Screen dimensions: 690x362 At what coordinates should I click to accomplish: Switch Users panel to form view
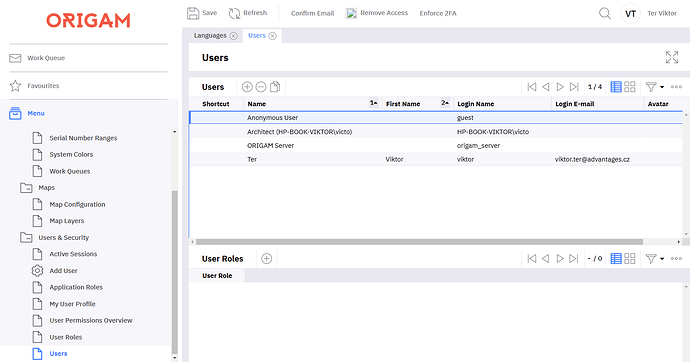click(630, 87)
